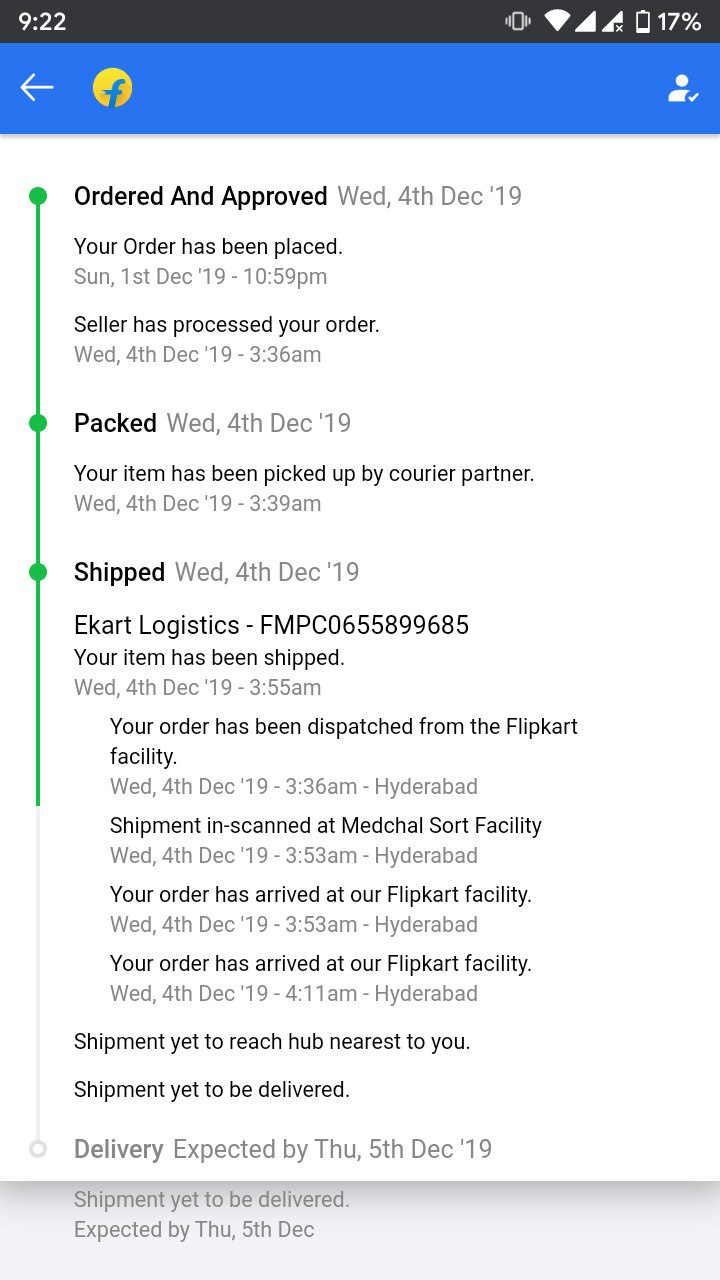Viewport: 720px width, 1280px height.
Task: Tap the battery status icon
Action: tap(643, 21)
